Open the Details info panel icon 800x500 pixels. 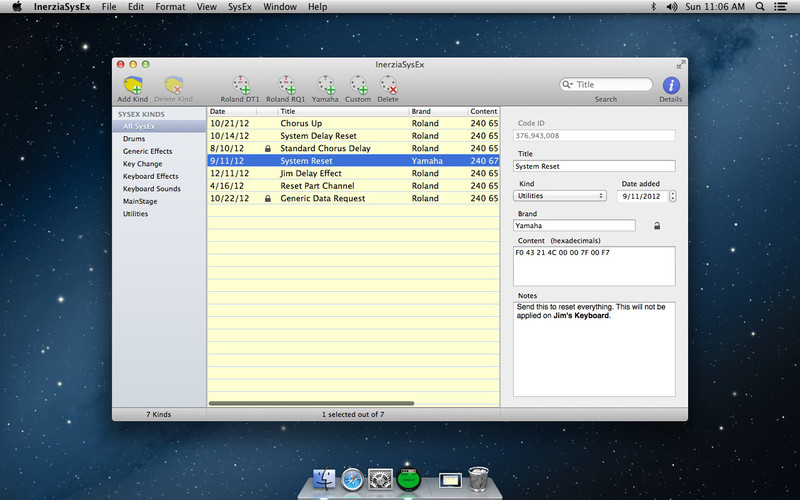pos(671,85)
